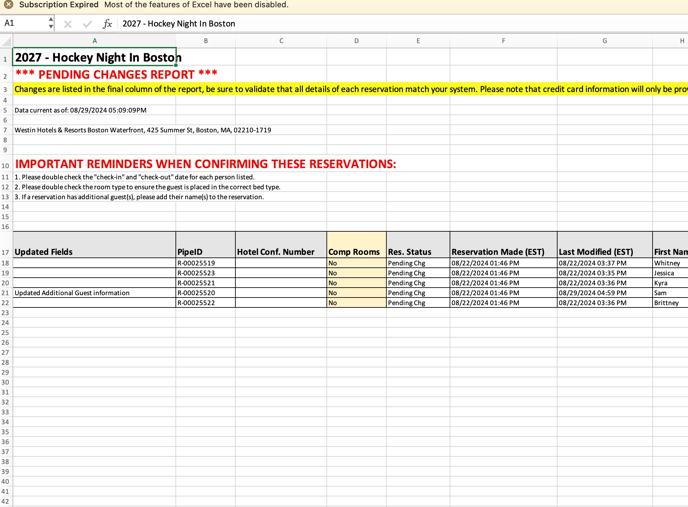Open the Insert Function fx button
Screen dimensions: 688x507
(x=107, y=24)
